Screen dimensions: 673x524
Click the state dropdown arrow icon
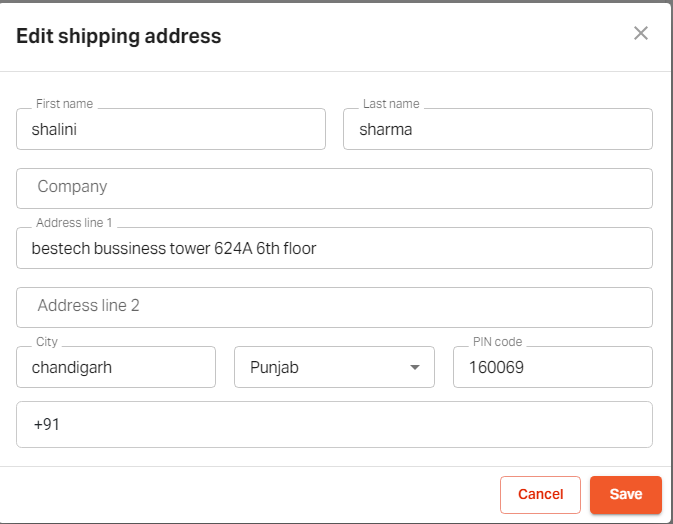(415, 367)
